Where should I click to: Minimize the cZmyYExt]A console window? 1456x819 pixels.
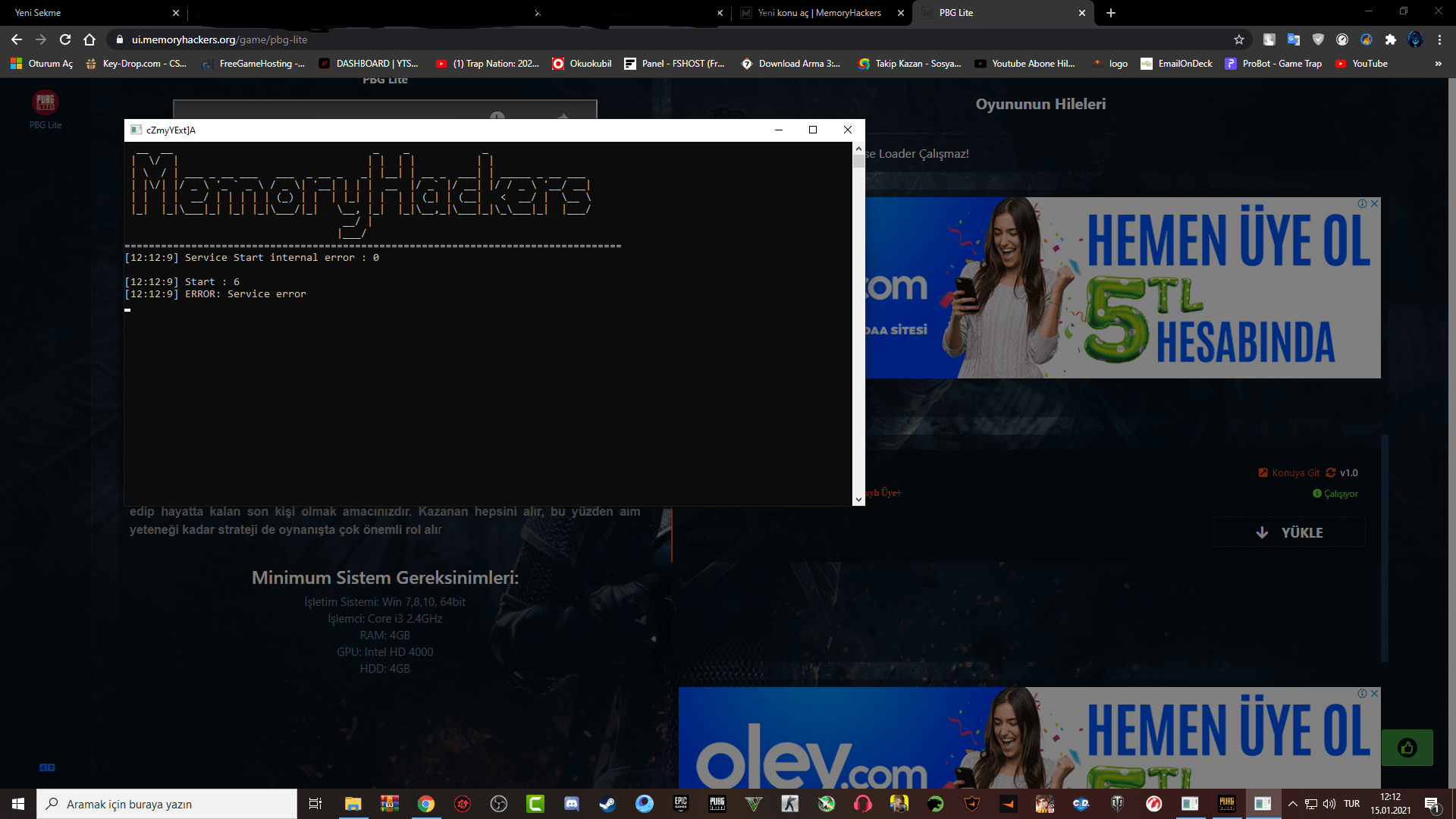click(x=778, y=130)
